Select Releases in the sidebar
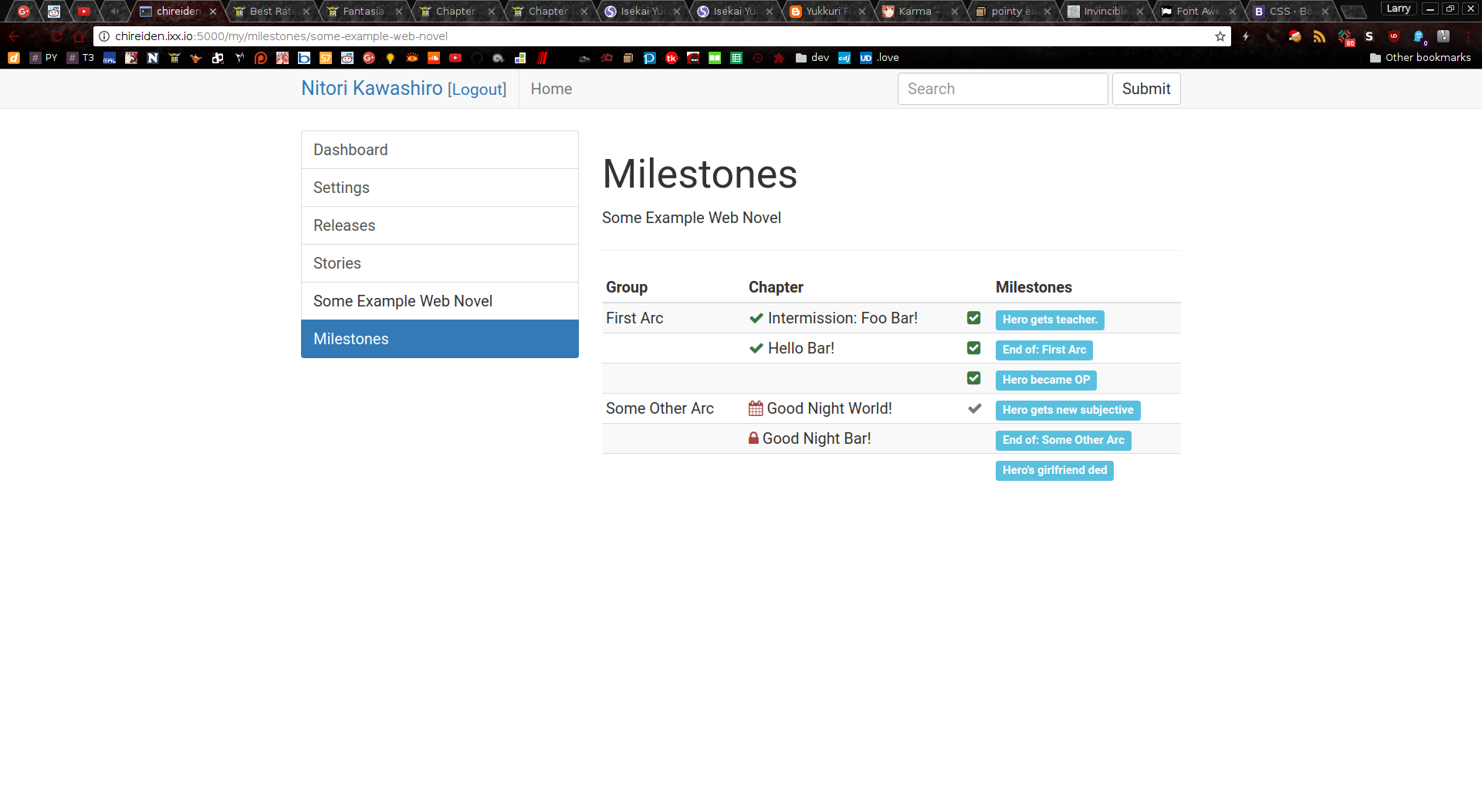The height and width of the screenshot is (812, 1482). coord(440,225)
